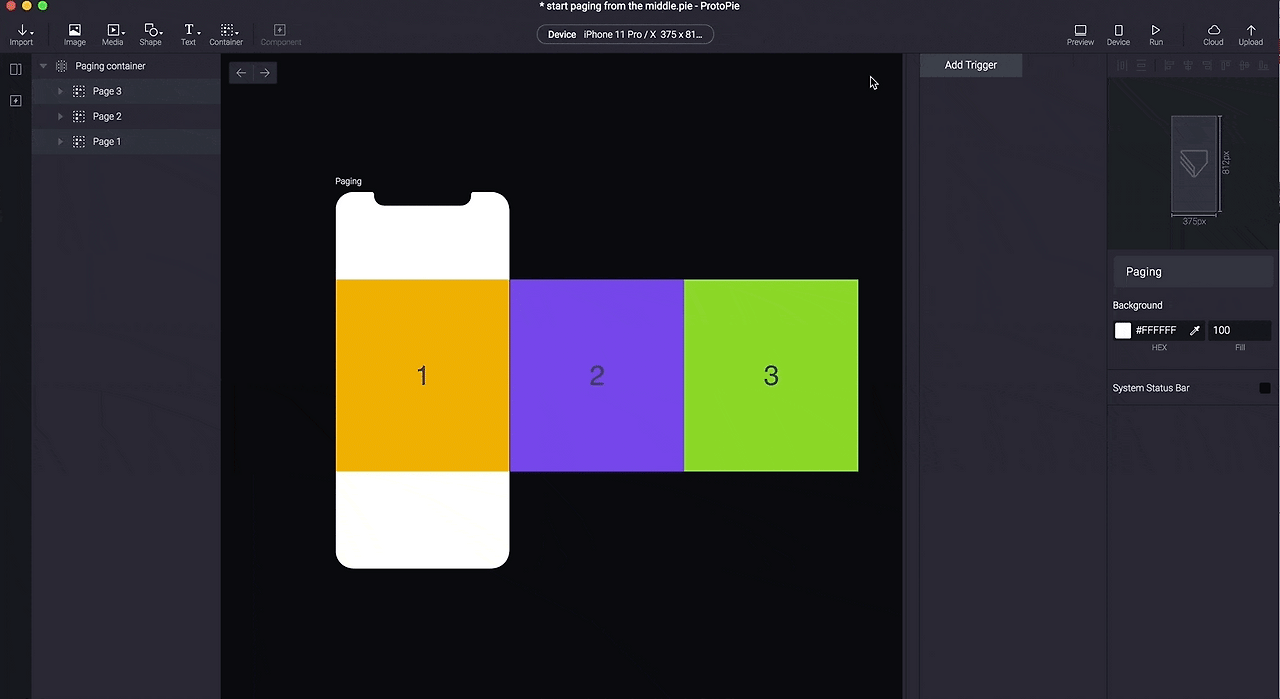Toggle the System Status Bar checkbox
The width and height of the screenshot is (1280, 699).
click(1265, 388)
